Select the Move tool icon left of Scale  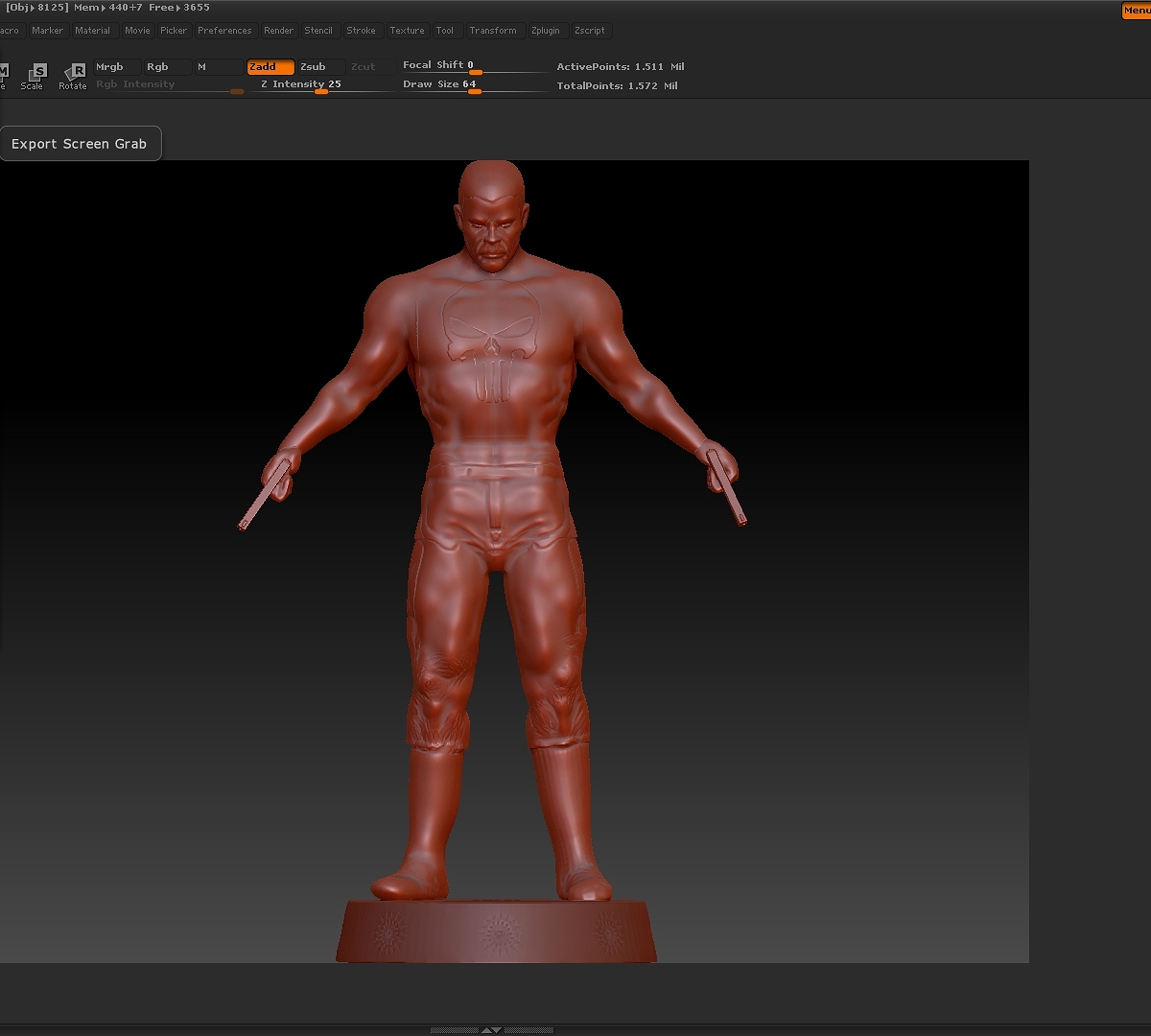tap(4, 76)
